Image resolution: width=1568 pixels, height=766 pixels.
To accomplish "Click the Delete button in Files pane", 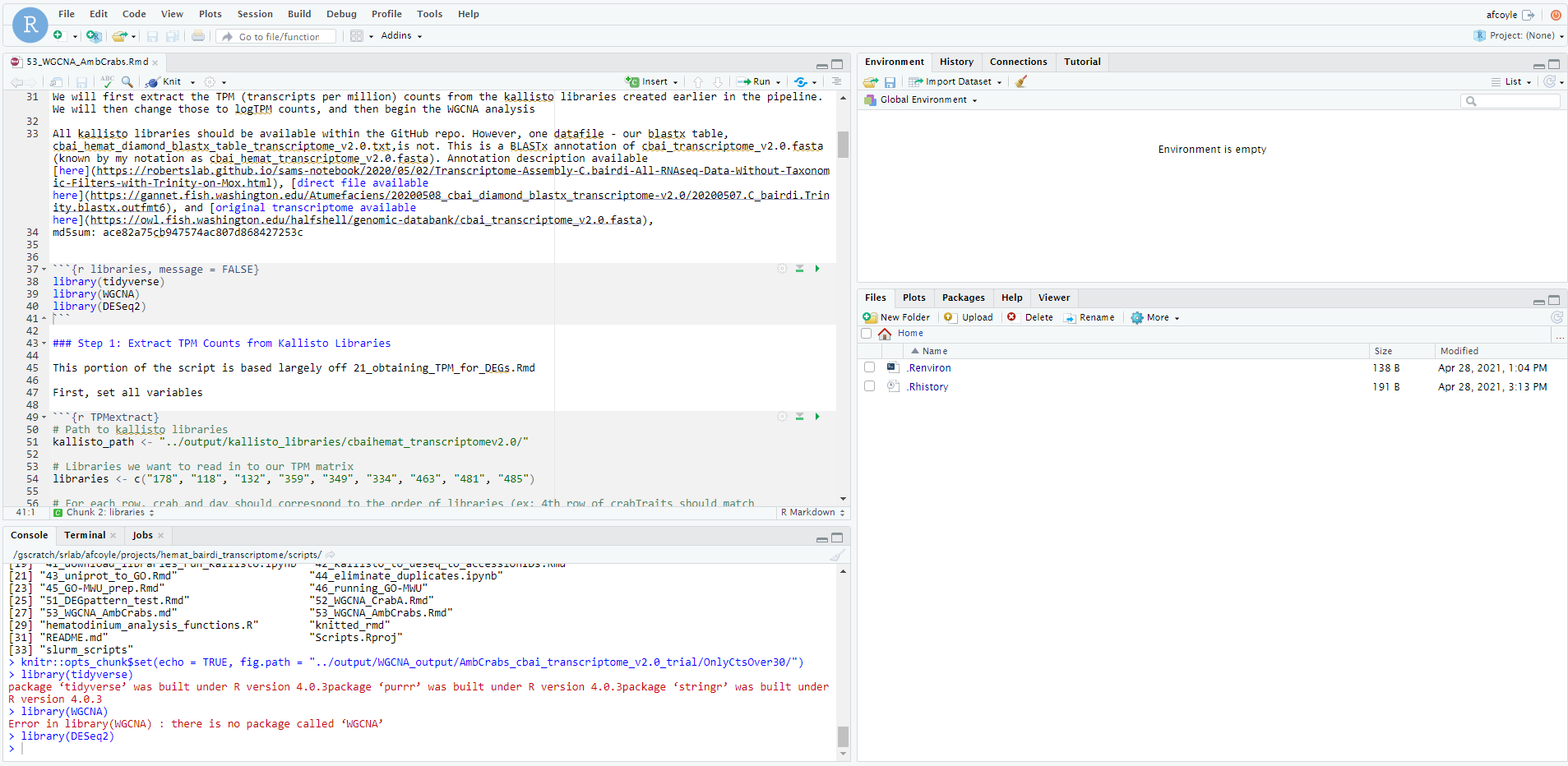I will point(1030,317).
